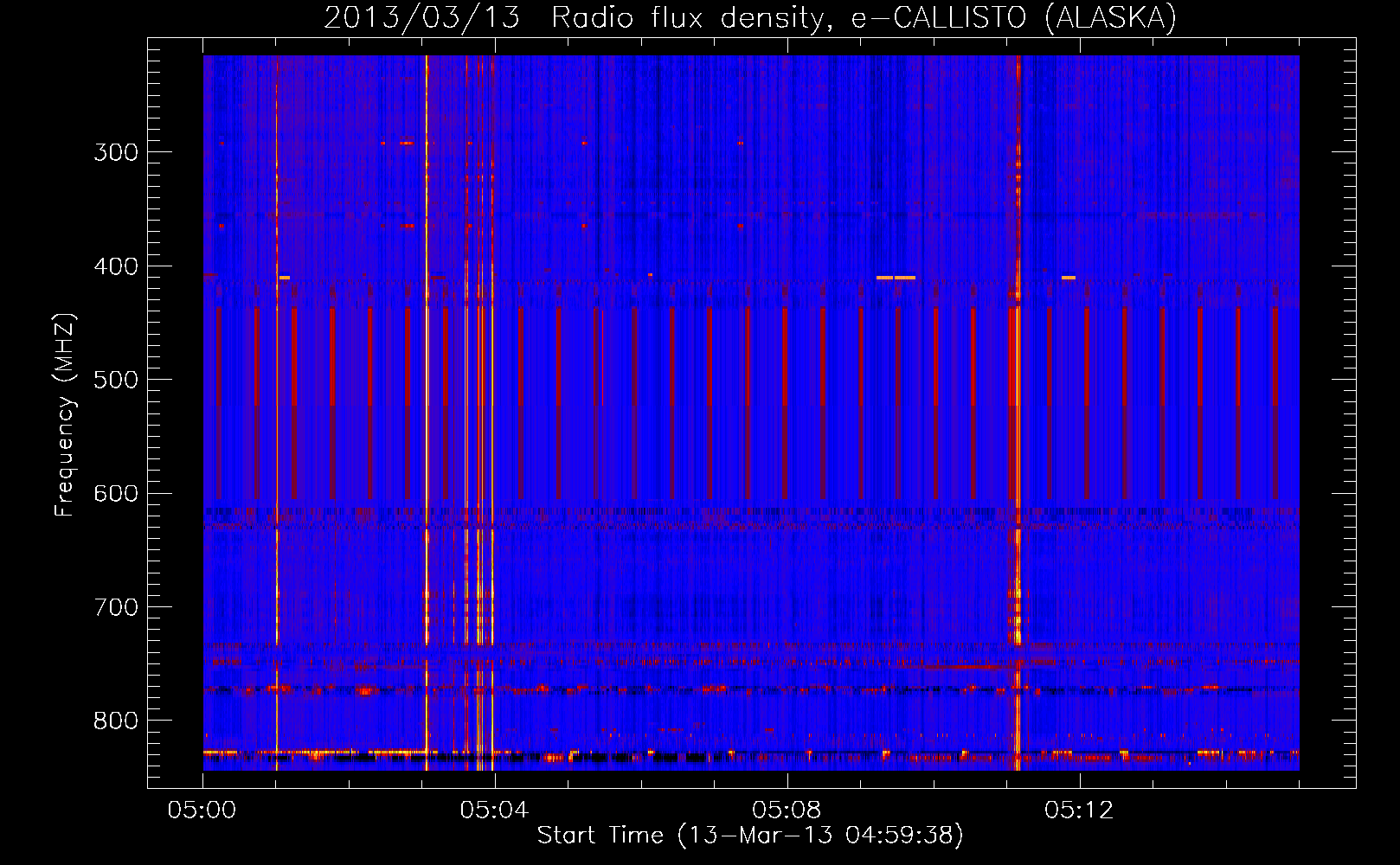Click the 800 frequency tick label
The image size is (1400, 865).
click(x=116, y=721)
